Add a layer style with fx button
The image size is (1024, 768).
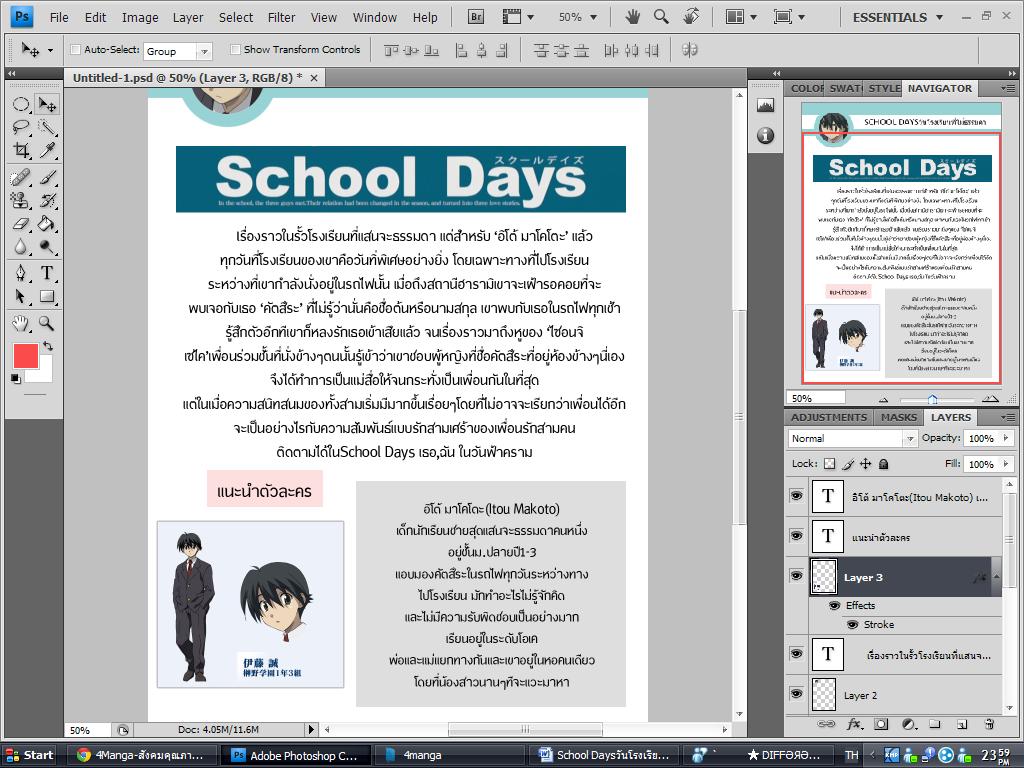pos(854,724)
